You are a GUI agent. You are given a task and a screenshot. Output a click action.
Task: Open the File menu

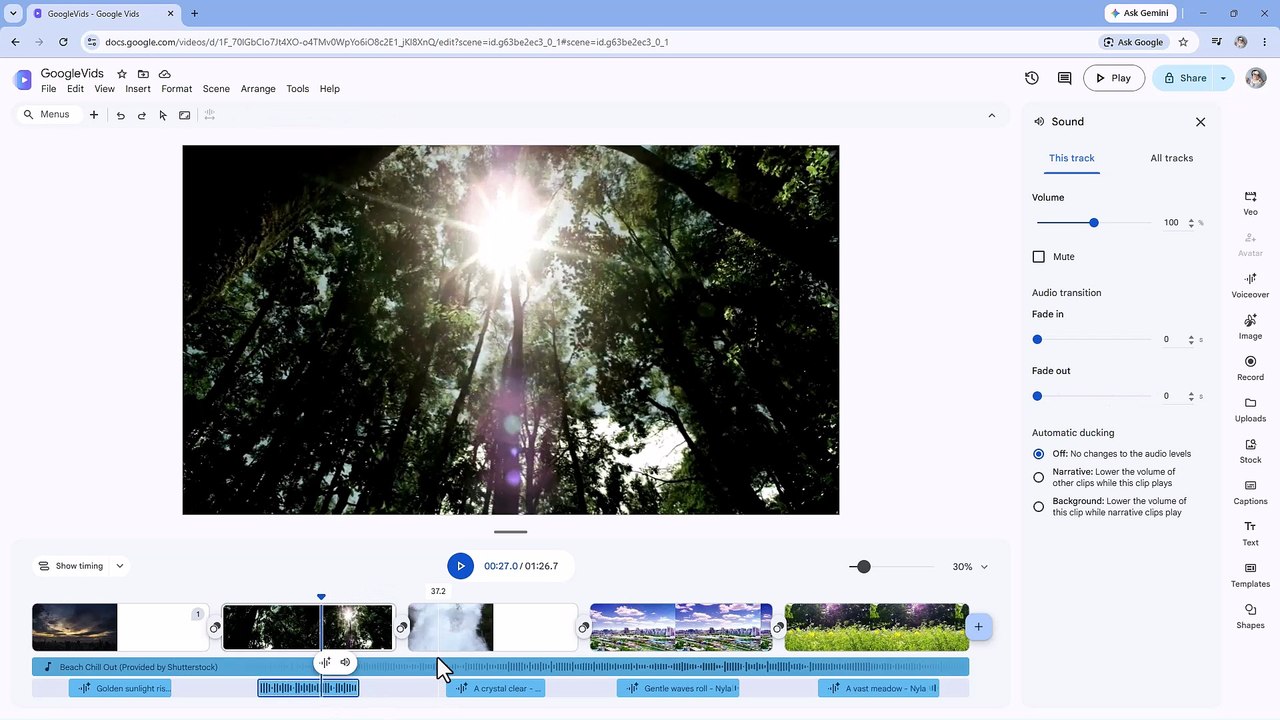coord(48,89)
